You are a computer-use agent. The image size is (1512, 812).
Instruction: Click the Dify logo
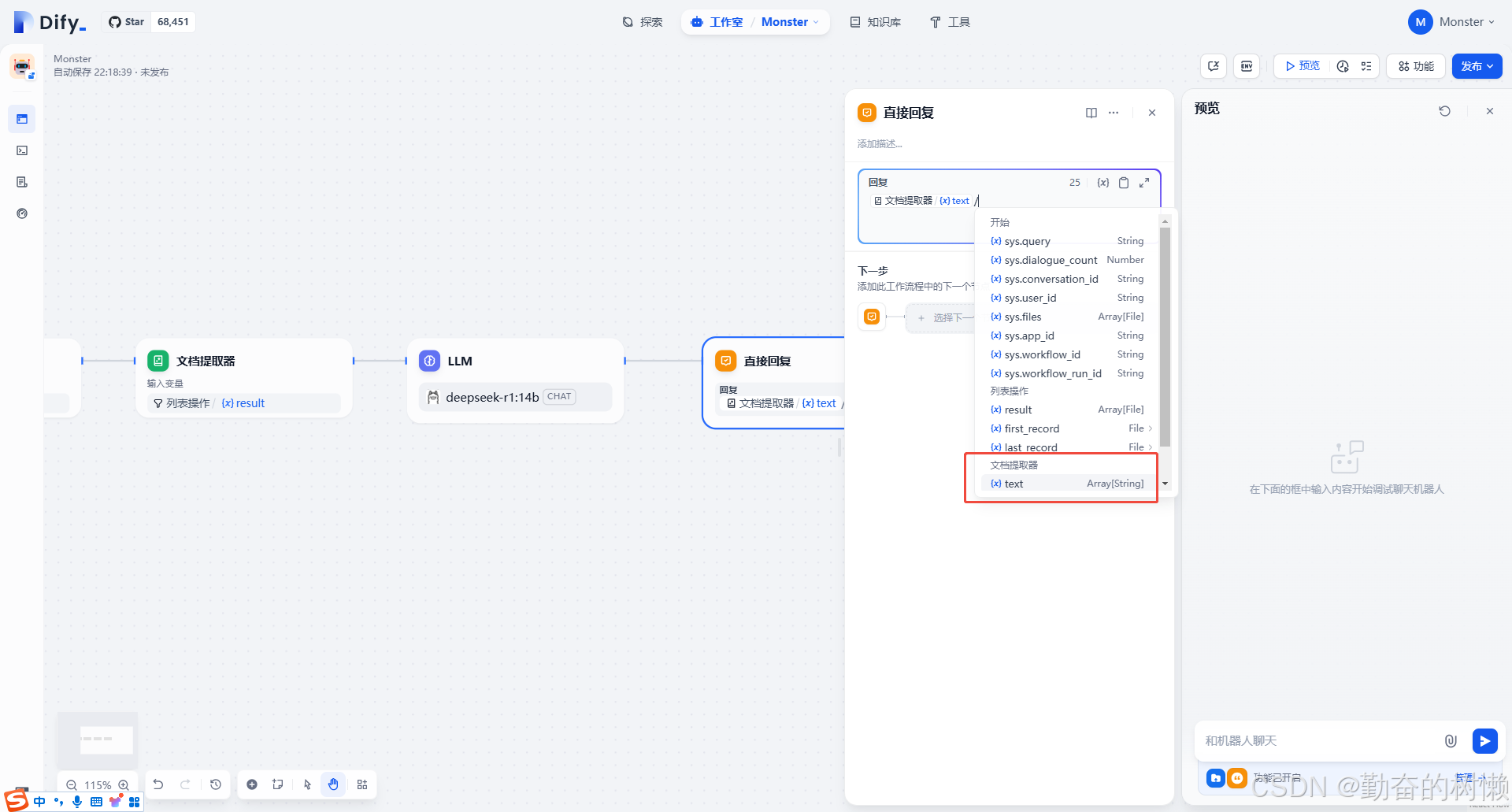tap(50, 22)
